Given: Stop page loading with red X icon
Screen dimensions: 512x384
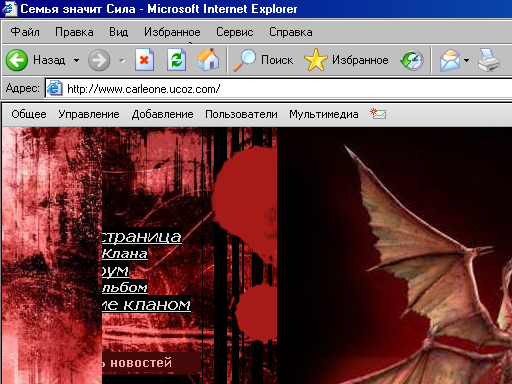Looking at the screenshot, I should coord(144,60).
